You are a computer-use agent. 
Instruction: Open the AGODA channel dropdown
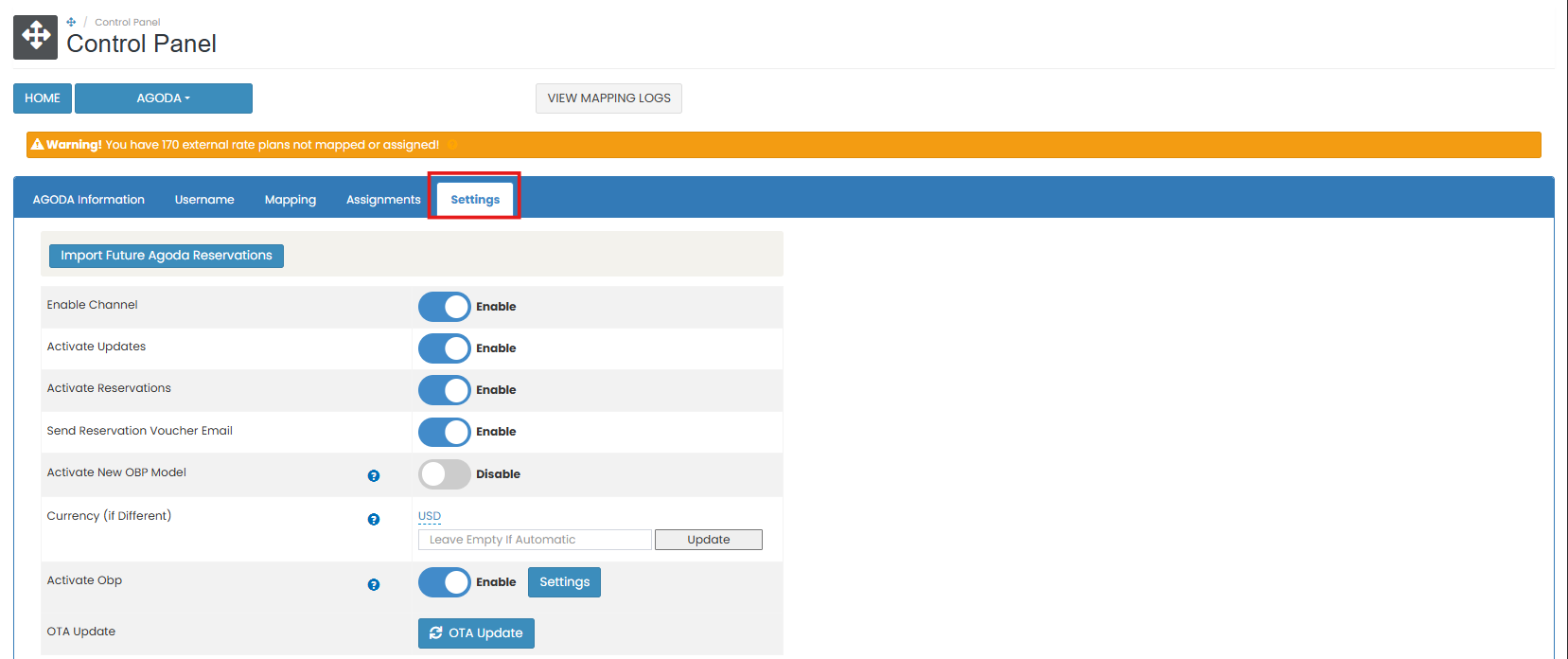coord(164,98)
